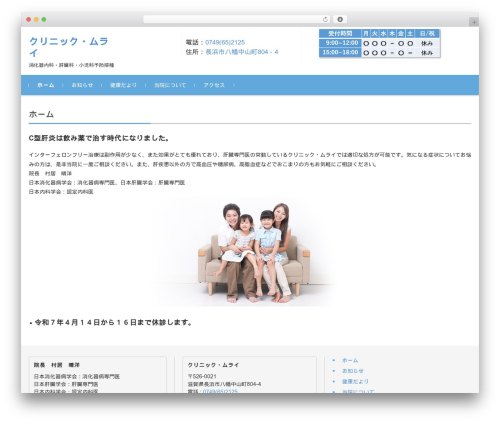Select the footer ホーム link

(x=350, y=360)
